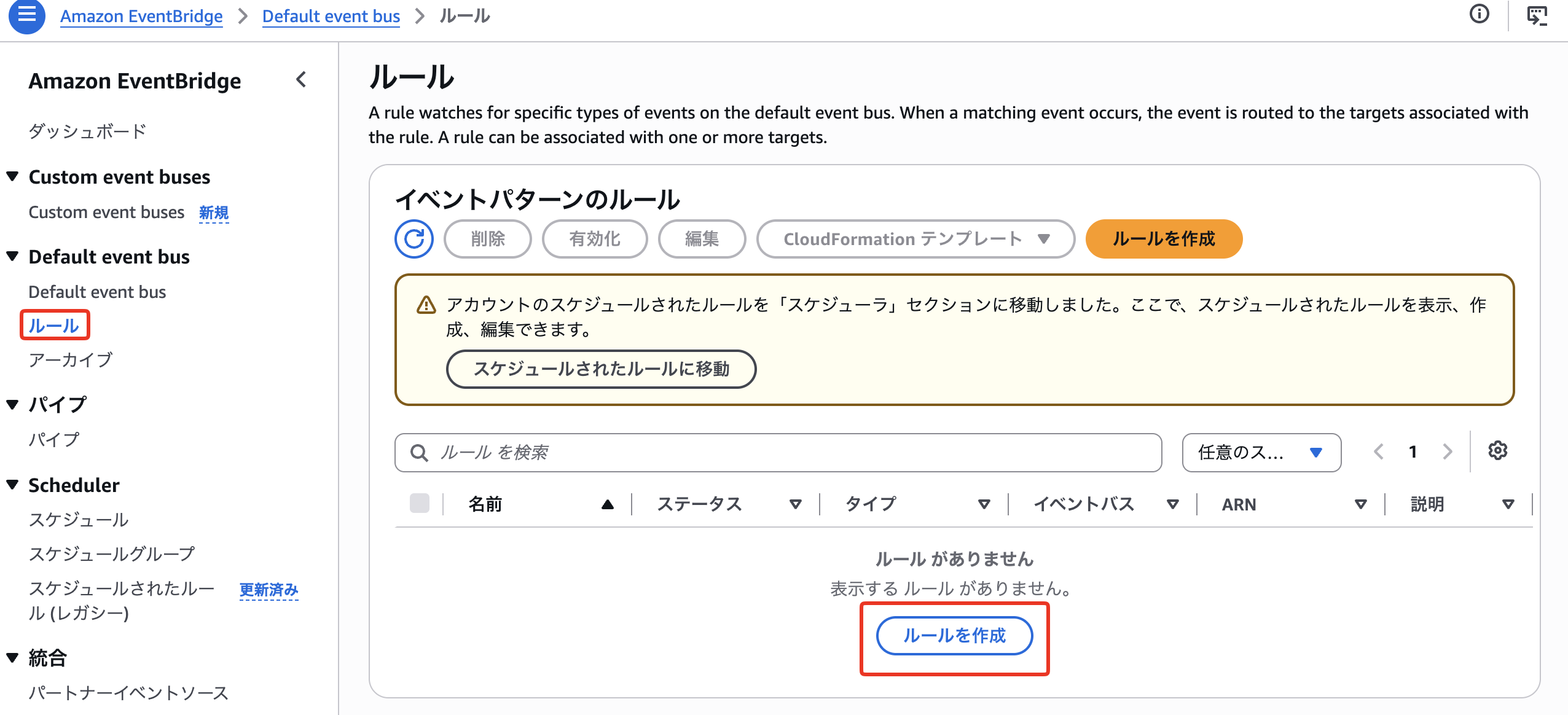Collapse the Default event bus section
The image size is (1568, 715).
click(12, 256)
